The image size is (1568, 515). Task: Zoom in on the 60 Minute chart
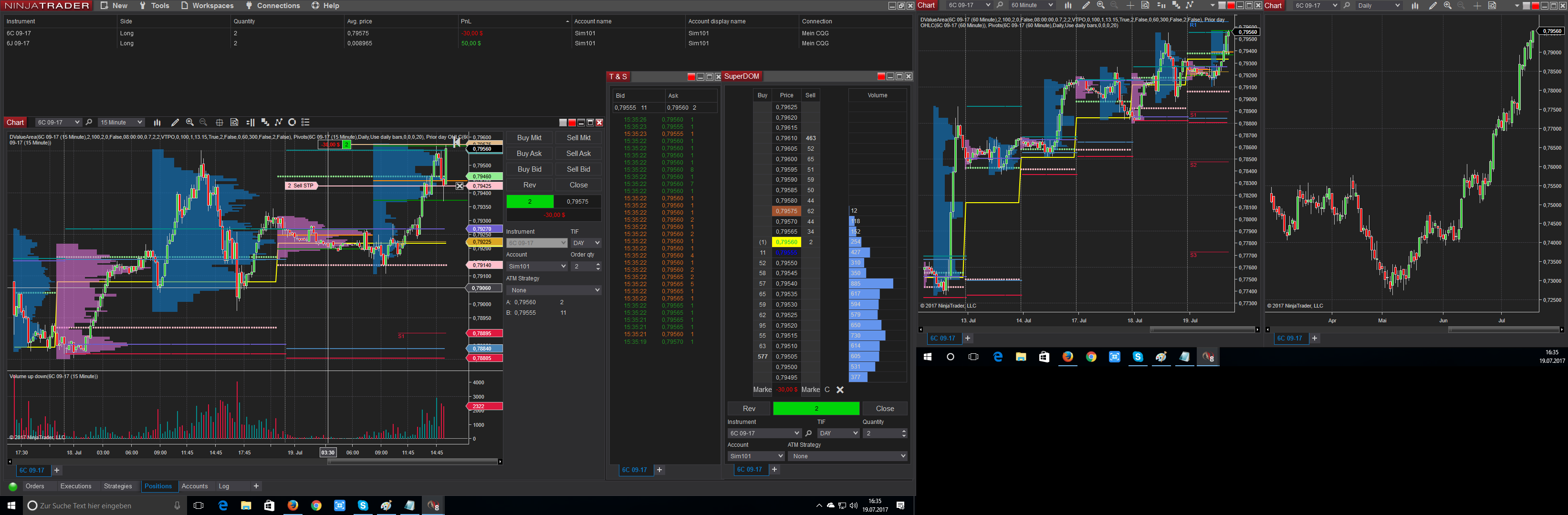(x=1100, y=5)
